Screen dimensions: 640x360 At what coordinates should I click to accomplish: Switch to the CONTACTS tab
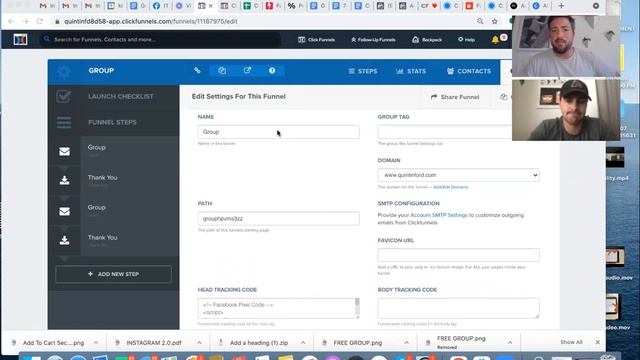coord(469,71)
